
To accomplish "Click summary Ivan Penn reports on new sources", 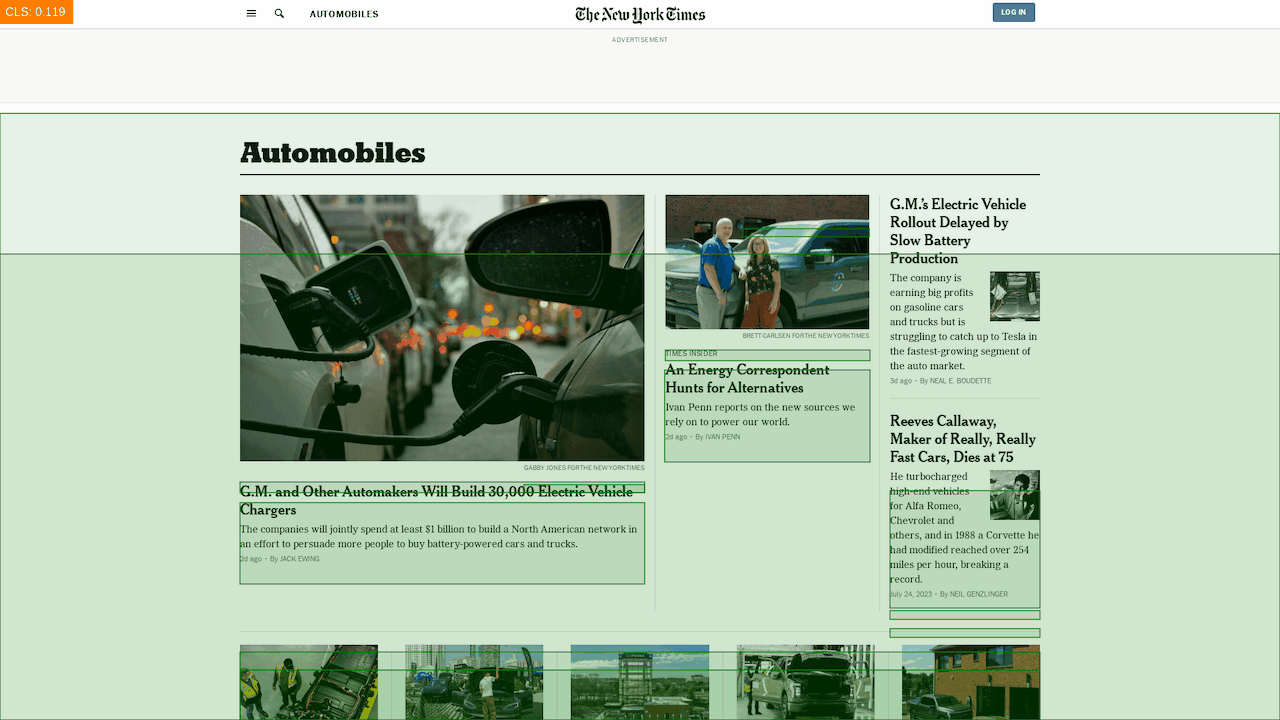I will pos(760,414).
